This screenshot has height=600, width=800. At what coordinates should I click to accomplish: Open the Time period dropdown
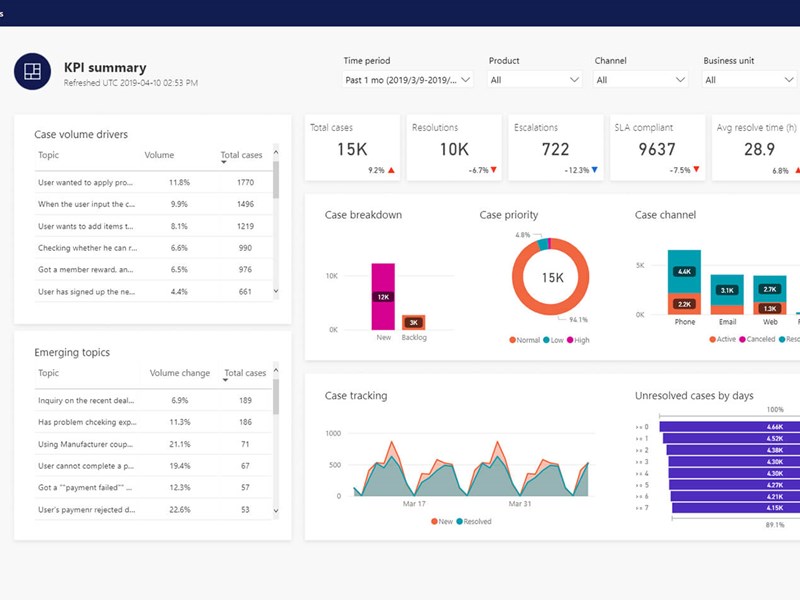click(408, 80)
